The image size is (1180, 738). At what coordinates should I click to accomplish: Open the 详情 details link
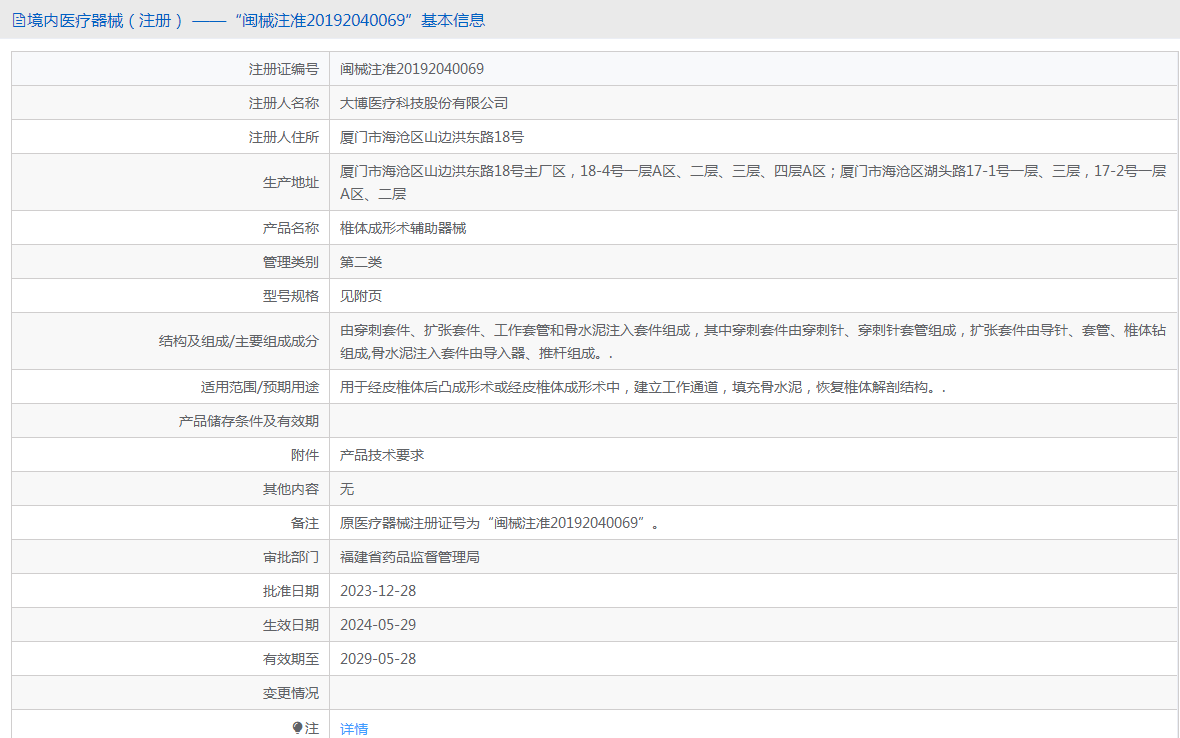pos(354,729)
